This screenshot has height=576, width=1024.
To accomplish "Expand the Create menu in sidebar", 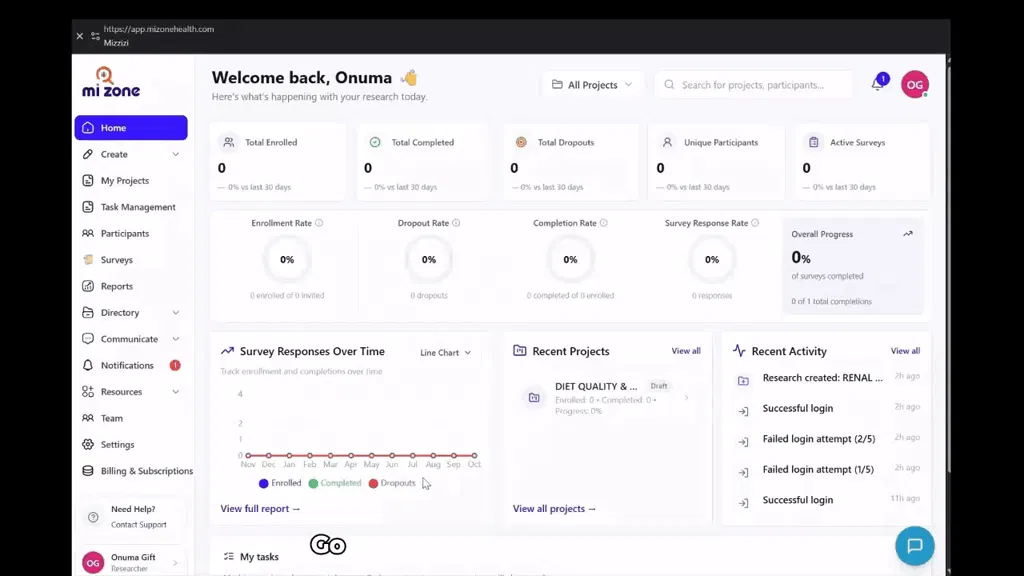I will coord(131,154).
